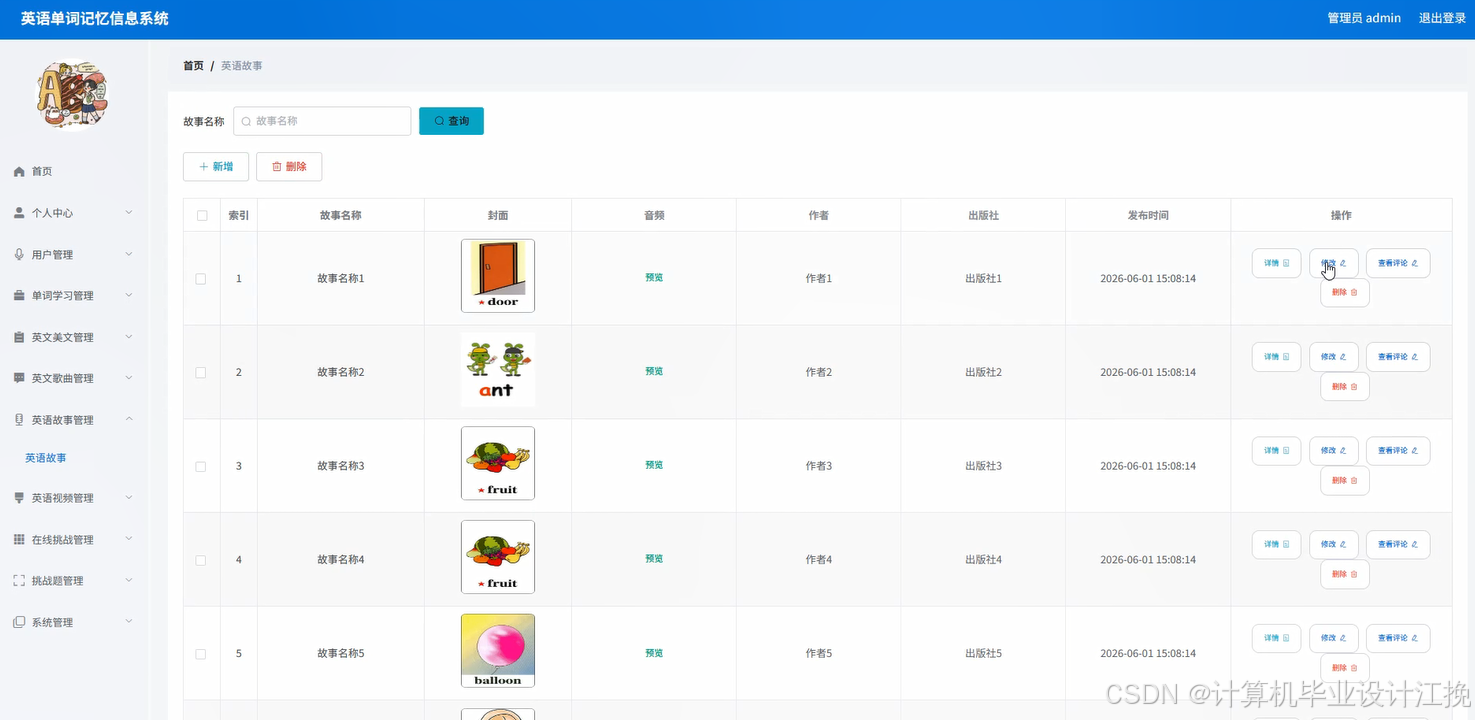Check the checkbox for 故事名称1 row

click(201, 279)
